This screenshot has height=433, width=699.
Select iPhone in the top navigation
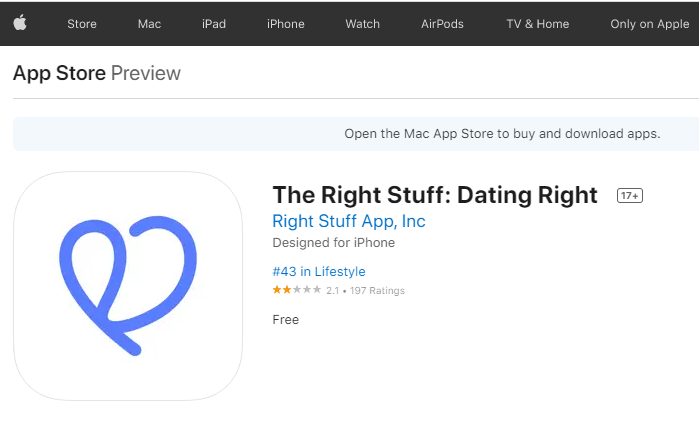(x=285, y=24)
